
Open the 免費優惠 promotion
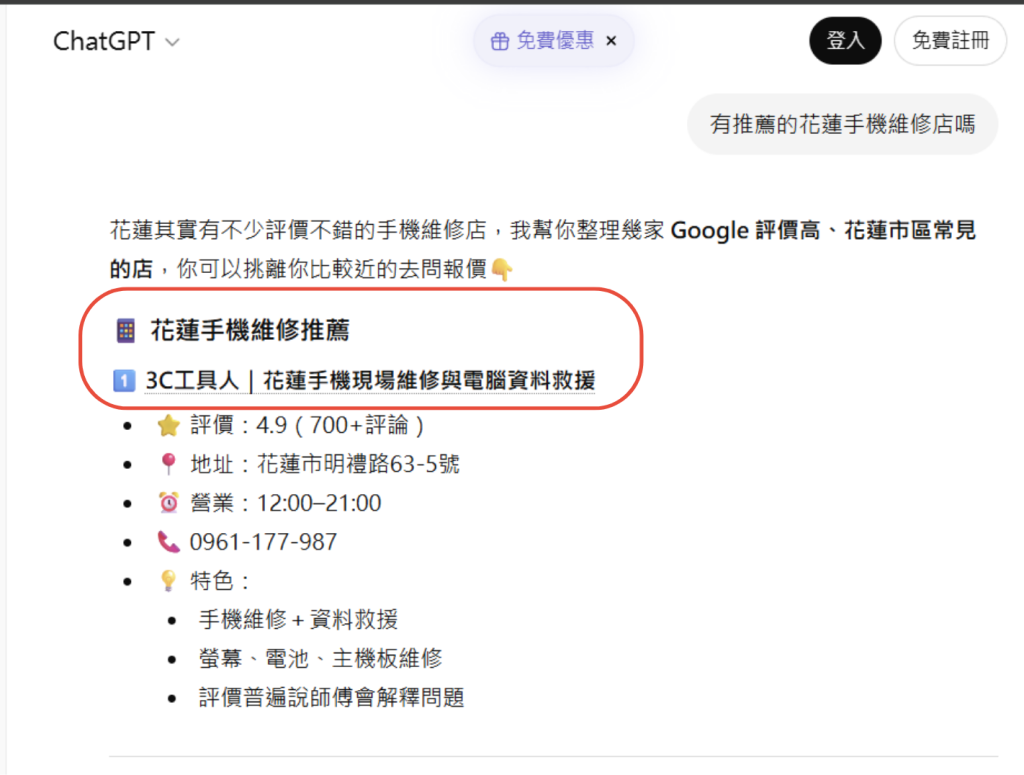[554, 40]
